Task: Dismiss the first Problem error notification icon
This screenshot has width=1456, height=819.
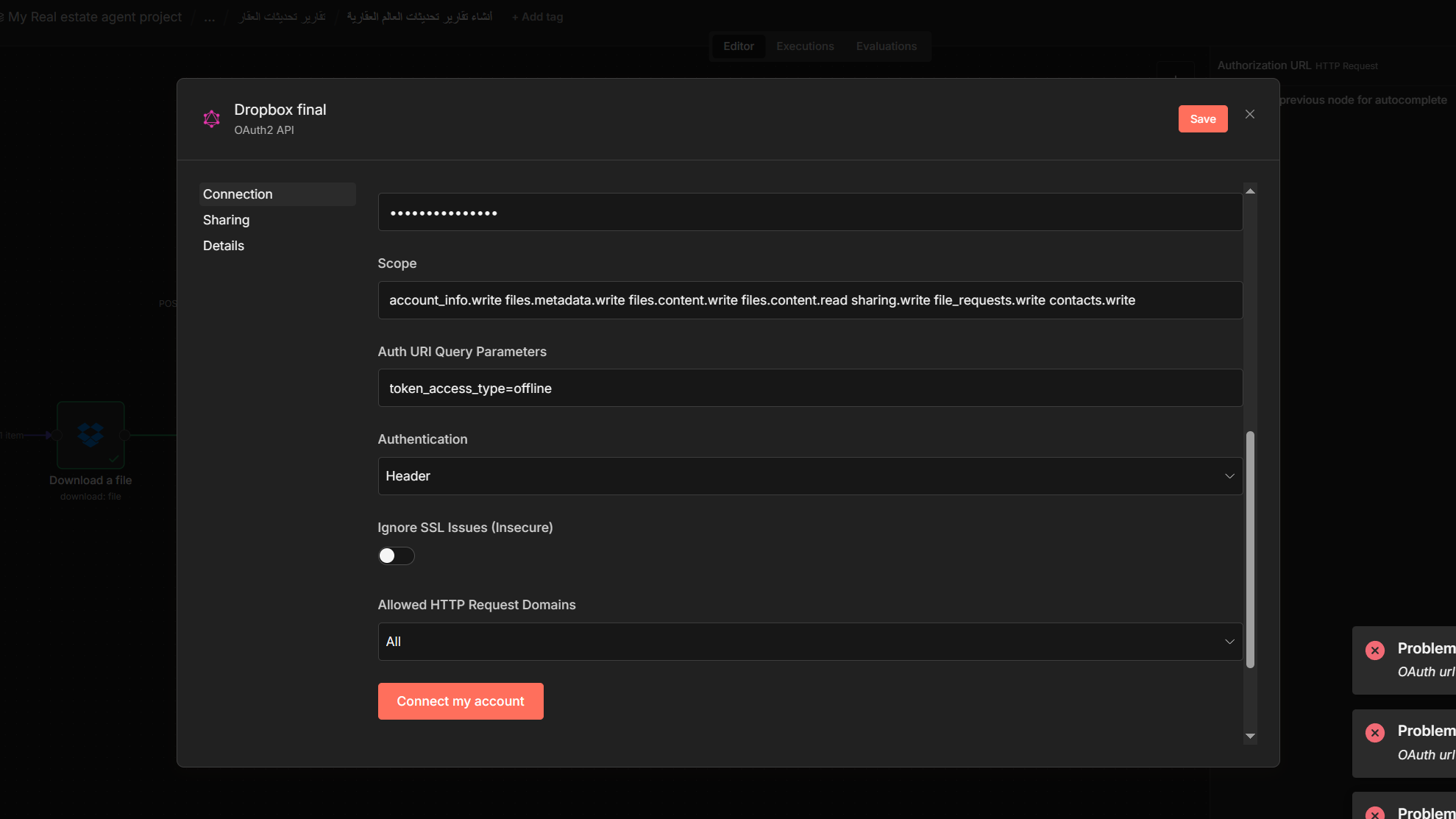Action: [x=1374, y=650]
